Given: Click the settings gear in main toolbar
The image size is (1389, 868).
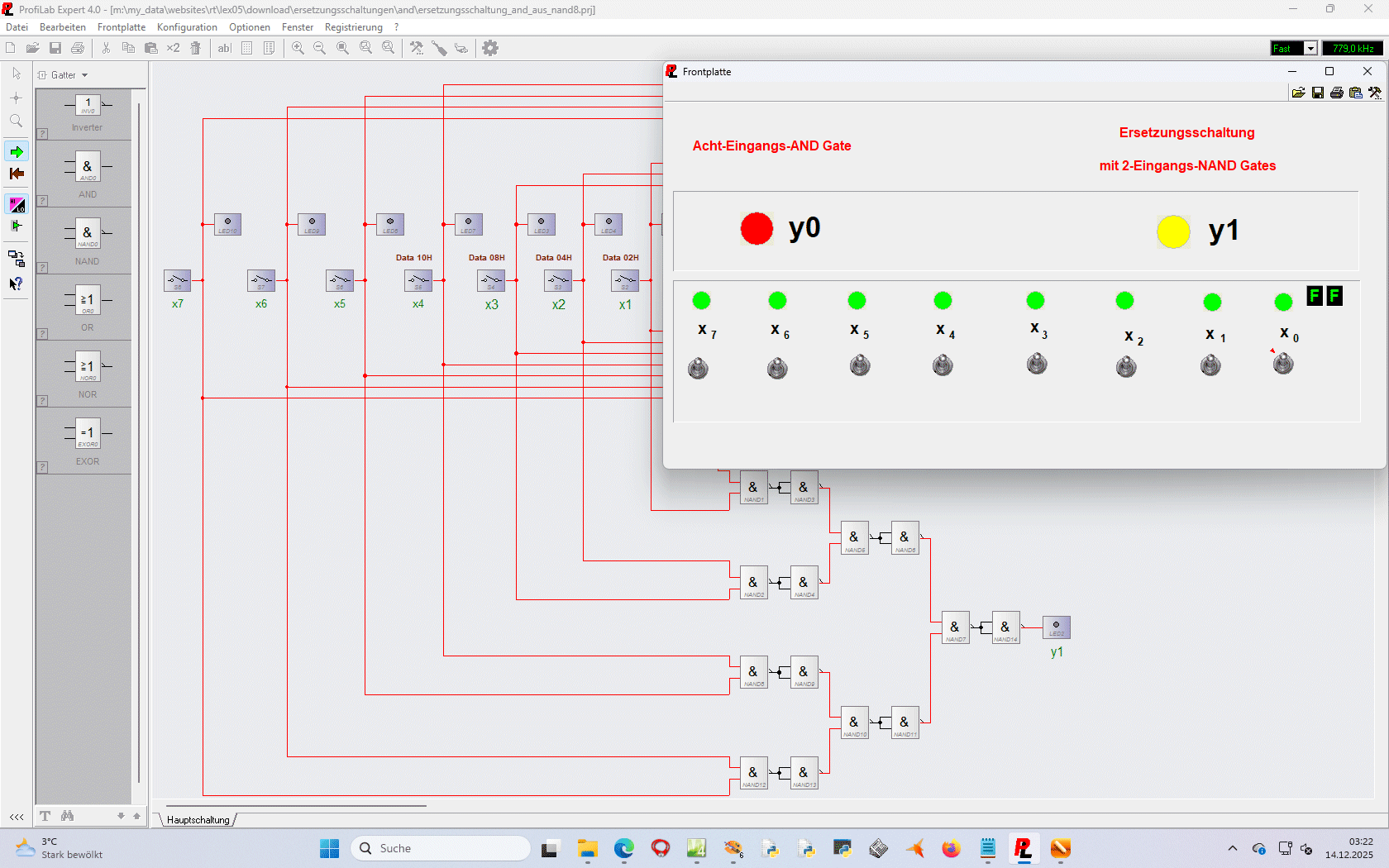Looking at the screenshot, I should click(x=490, y=48).
